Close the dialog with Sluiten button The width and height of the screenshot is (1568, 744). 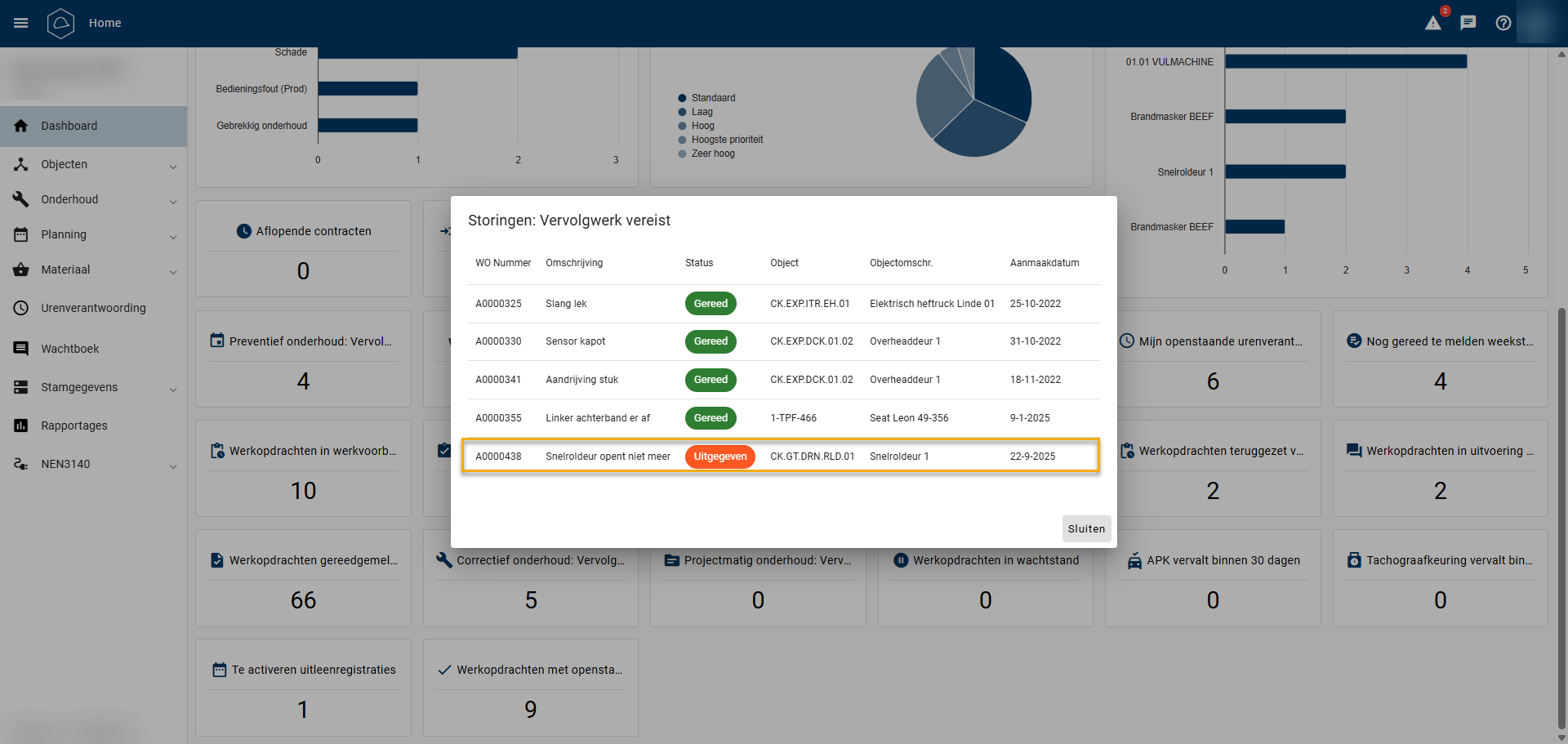[1086, 528]
